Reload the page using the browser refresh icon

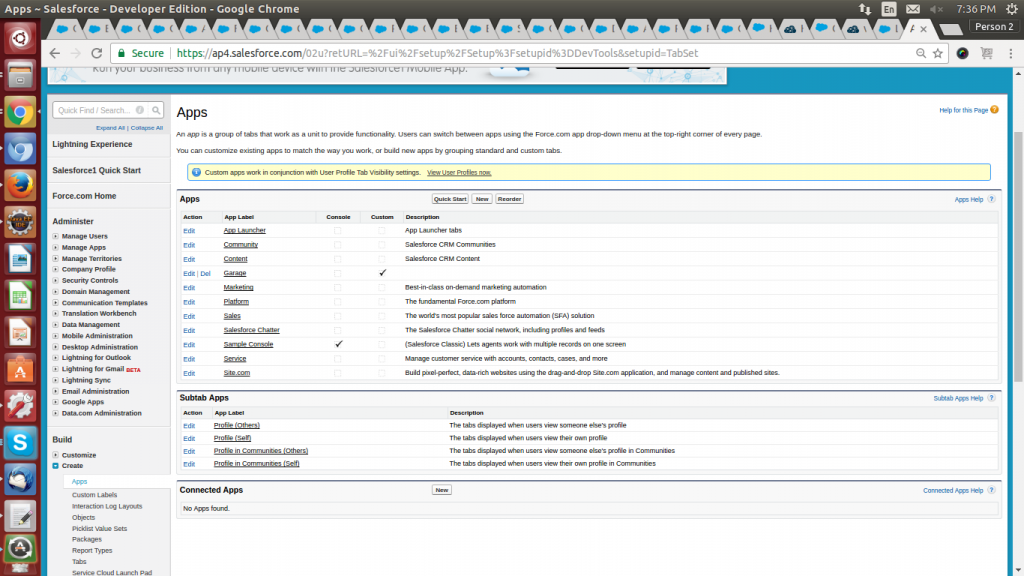tap(95, 52)
